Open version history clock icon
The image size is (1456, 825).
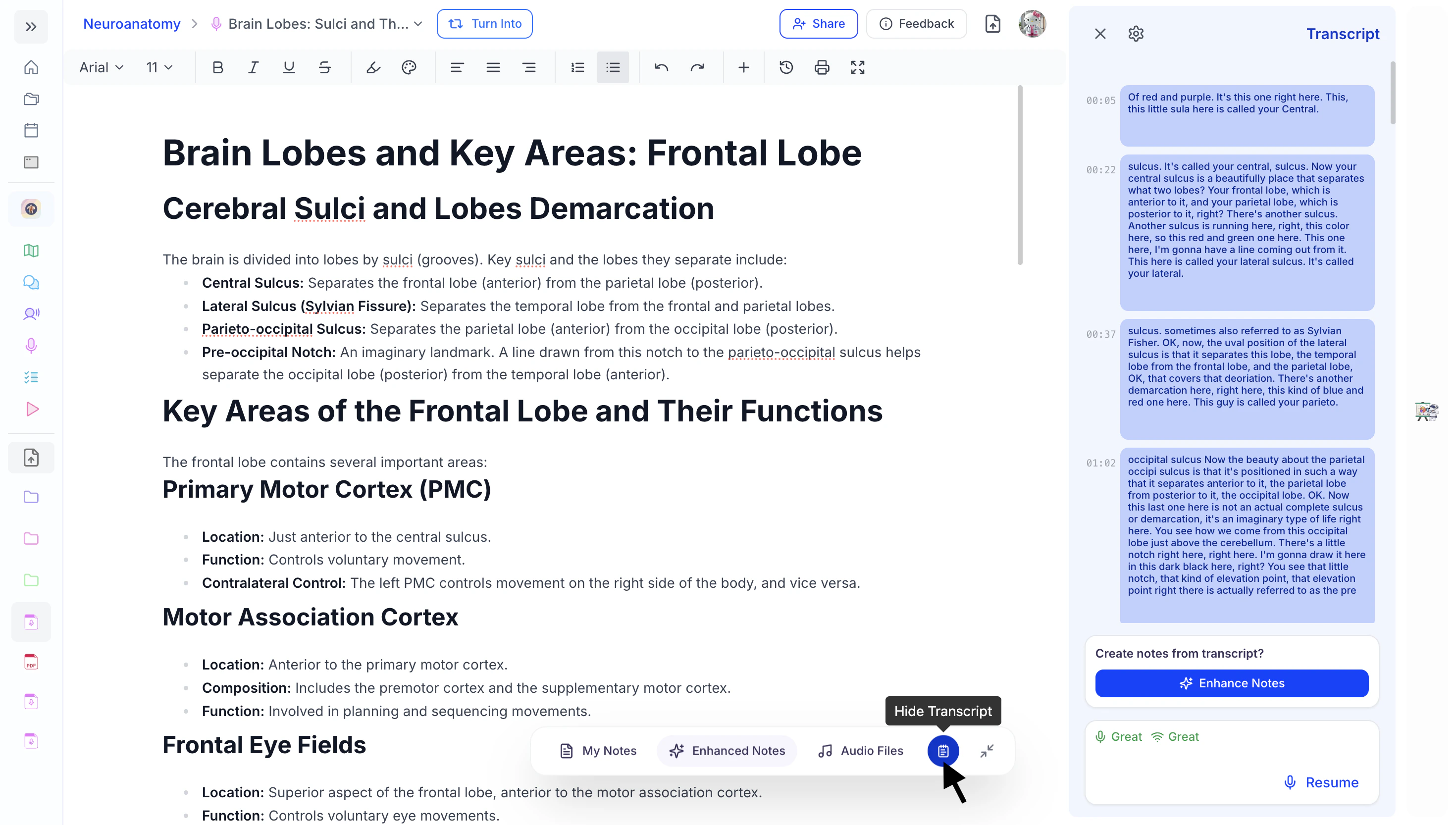(x=786, y=67)
